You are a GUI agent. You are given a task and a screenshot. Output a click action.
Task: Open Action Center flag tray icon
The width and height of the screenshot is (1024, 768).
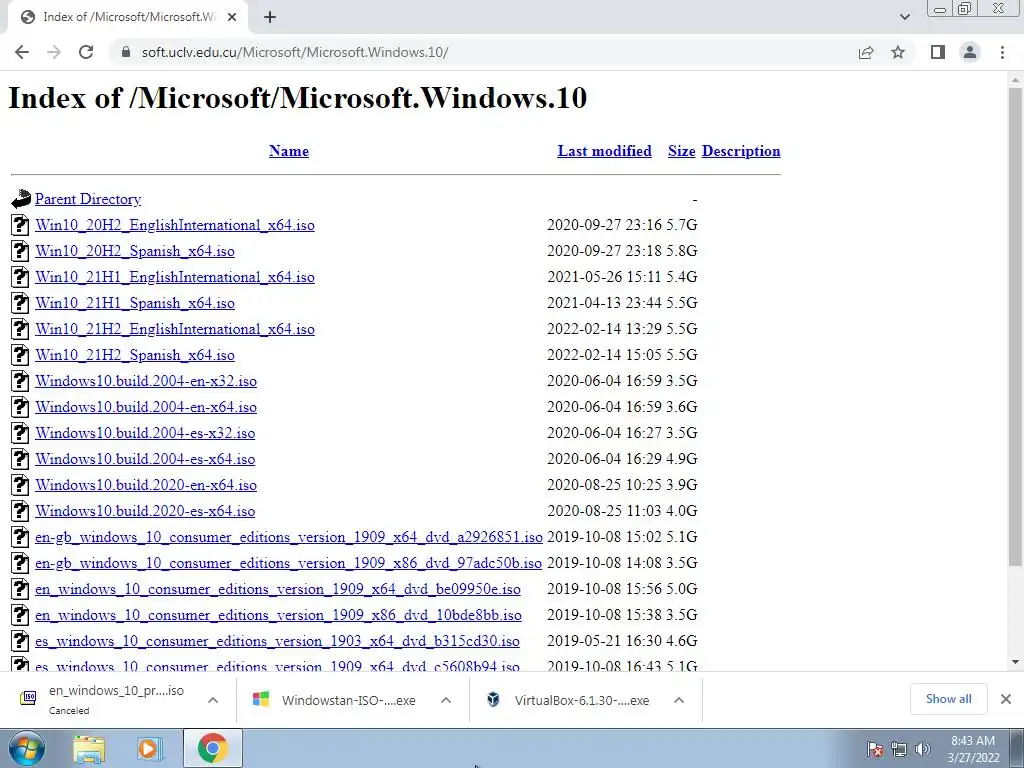(875, 749)
